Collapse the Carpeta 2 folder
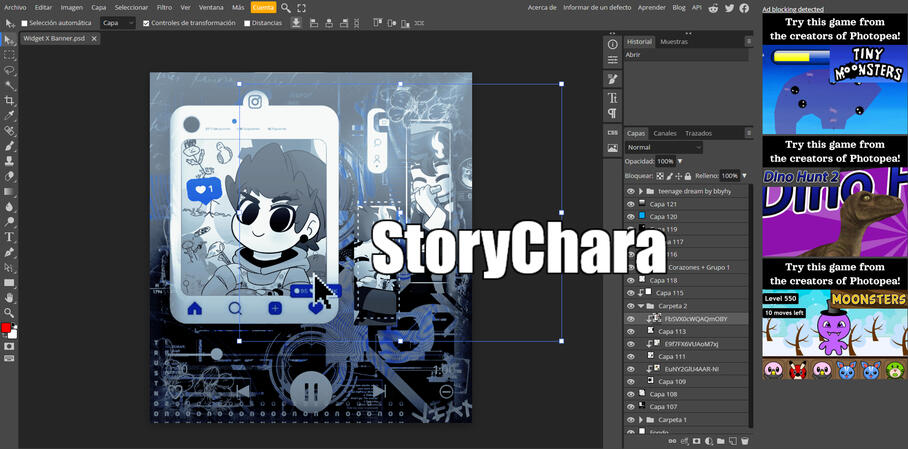 640,306
